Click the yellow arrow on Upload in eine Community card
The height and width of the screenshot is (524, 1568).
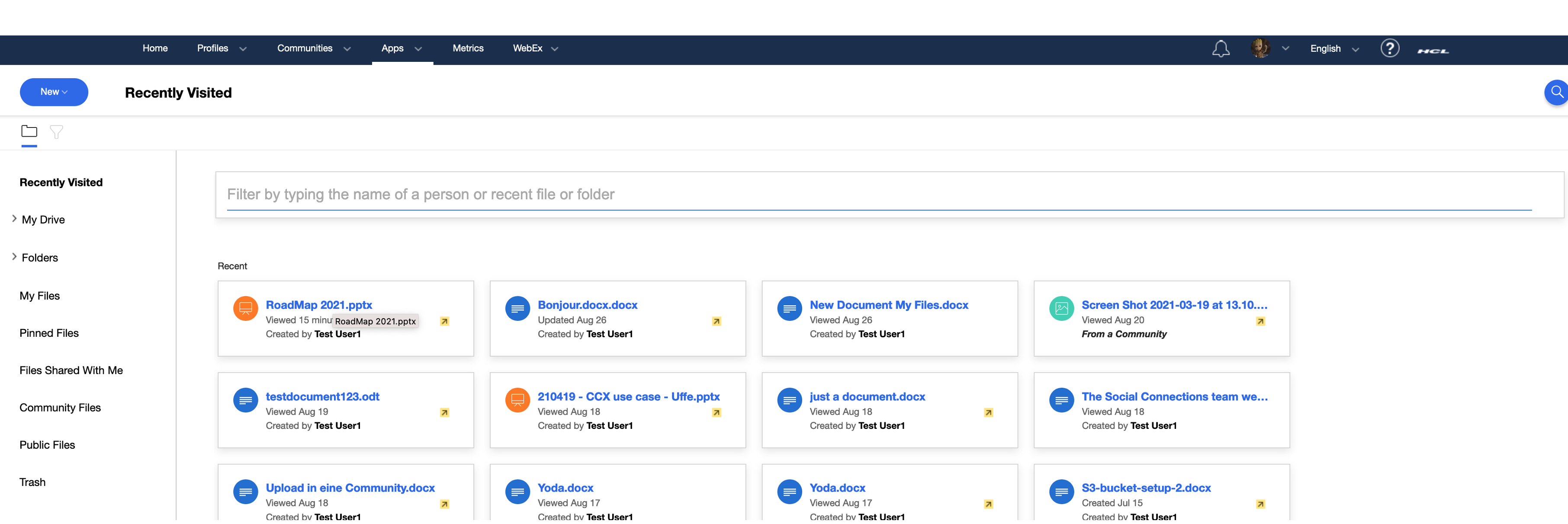coord(445,505)
